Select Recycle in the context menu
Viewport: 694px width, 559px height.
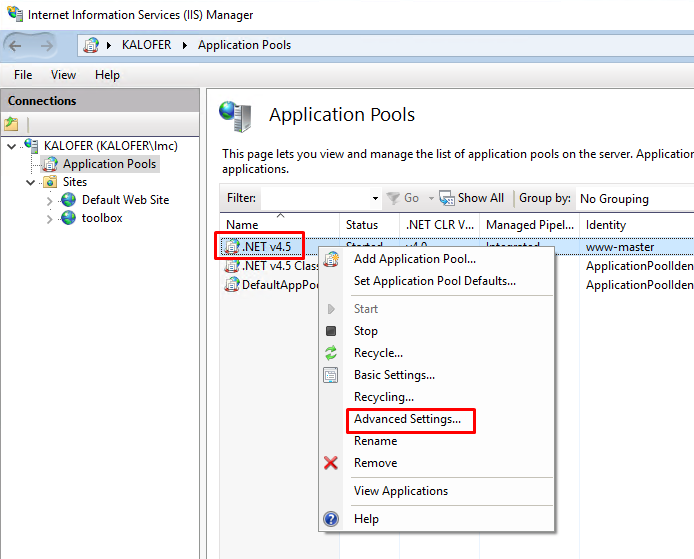[x=378, y=353]
